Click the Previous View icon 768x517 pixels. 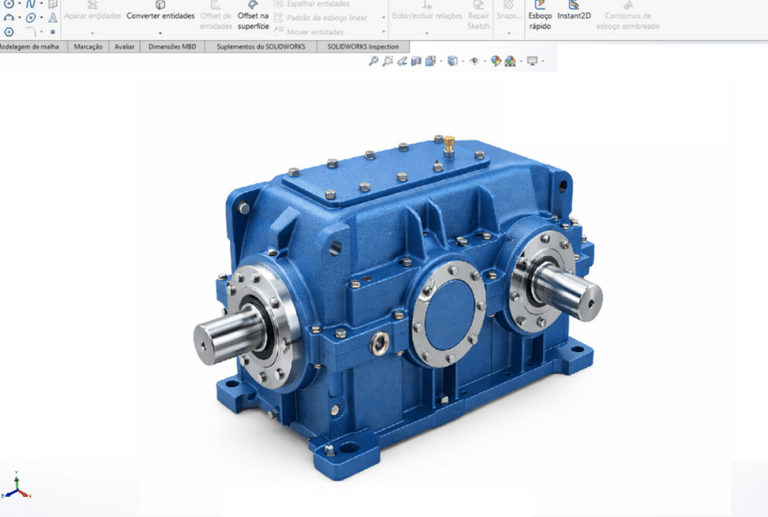(402, 61)
